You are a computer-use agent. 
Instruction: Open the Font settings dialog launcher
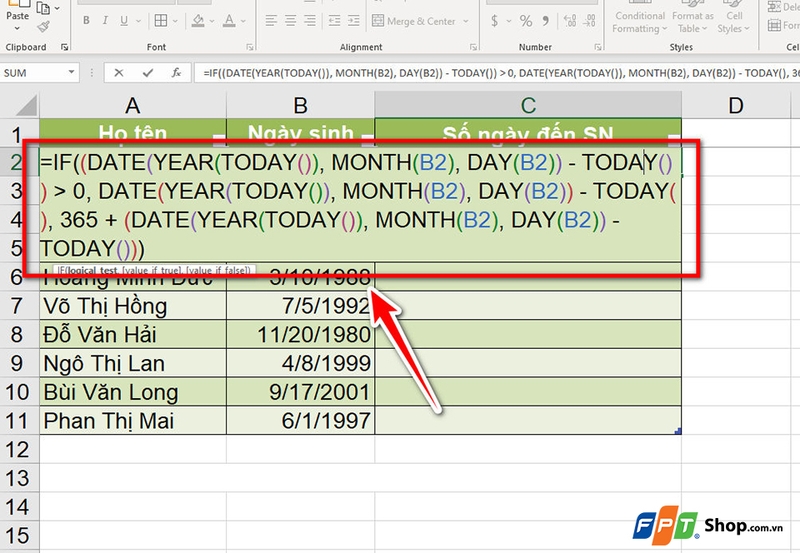point(250,47)
